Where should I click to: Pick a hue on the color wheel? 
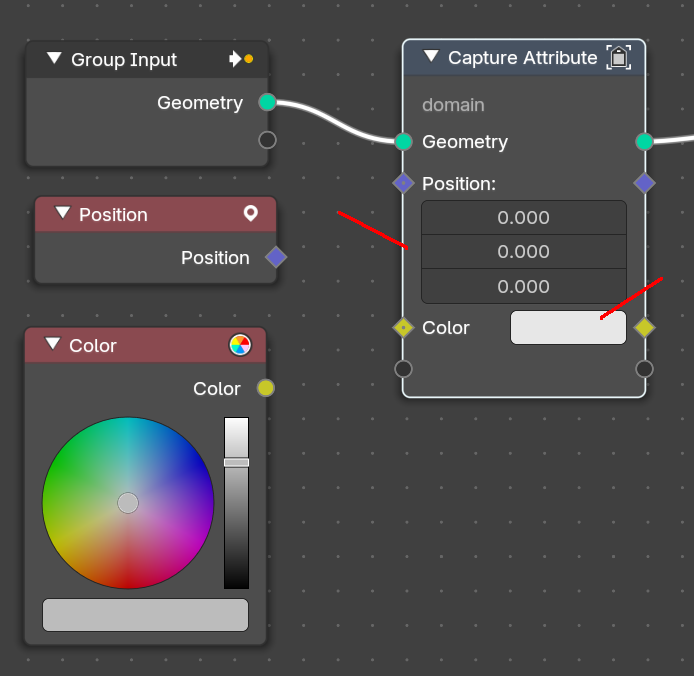[128, 503]
